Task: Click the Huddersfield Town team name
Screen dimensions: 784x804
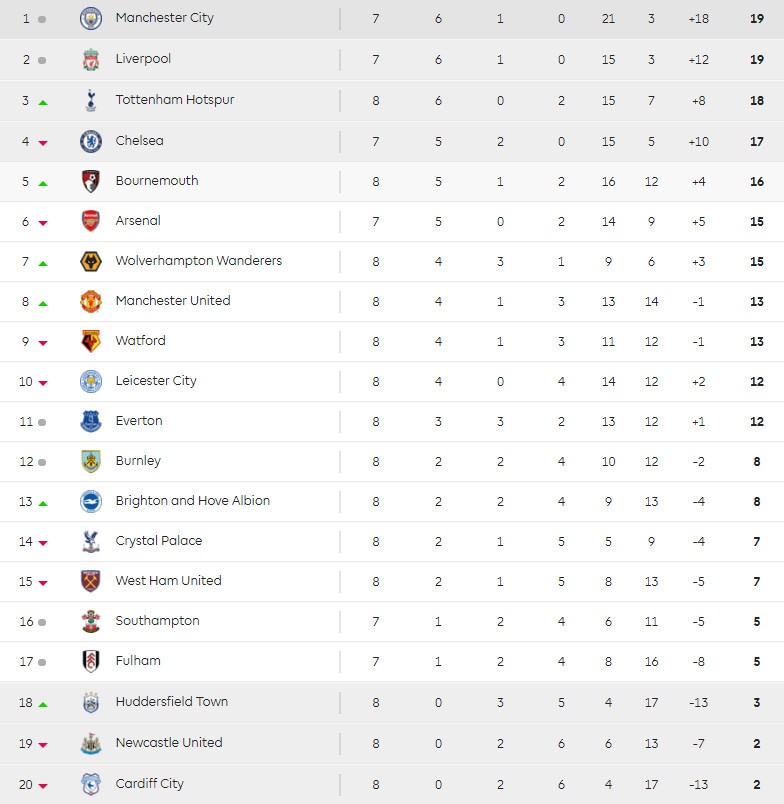Action: pos(172,702)
